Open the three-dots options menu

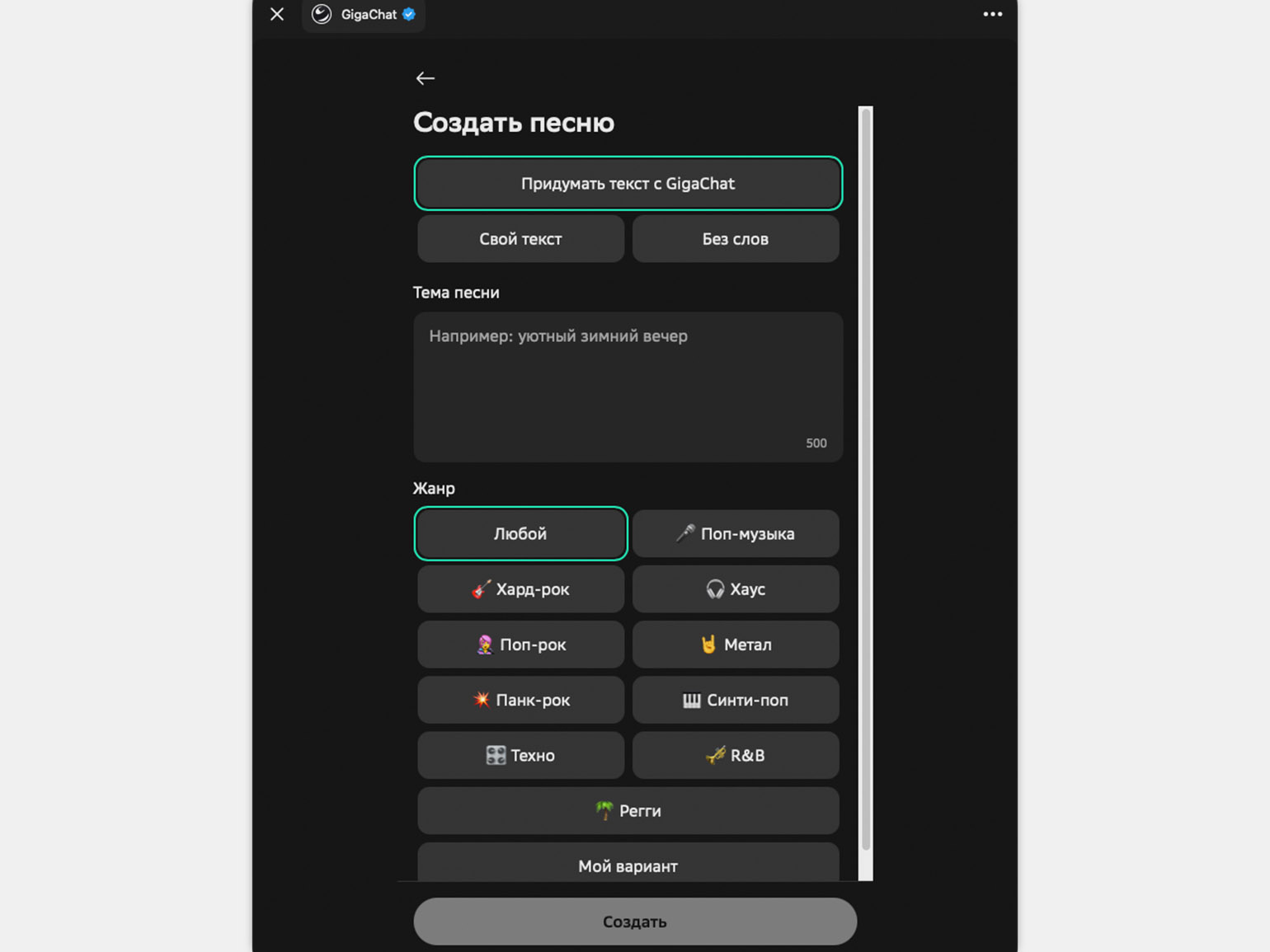point(992,14)
